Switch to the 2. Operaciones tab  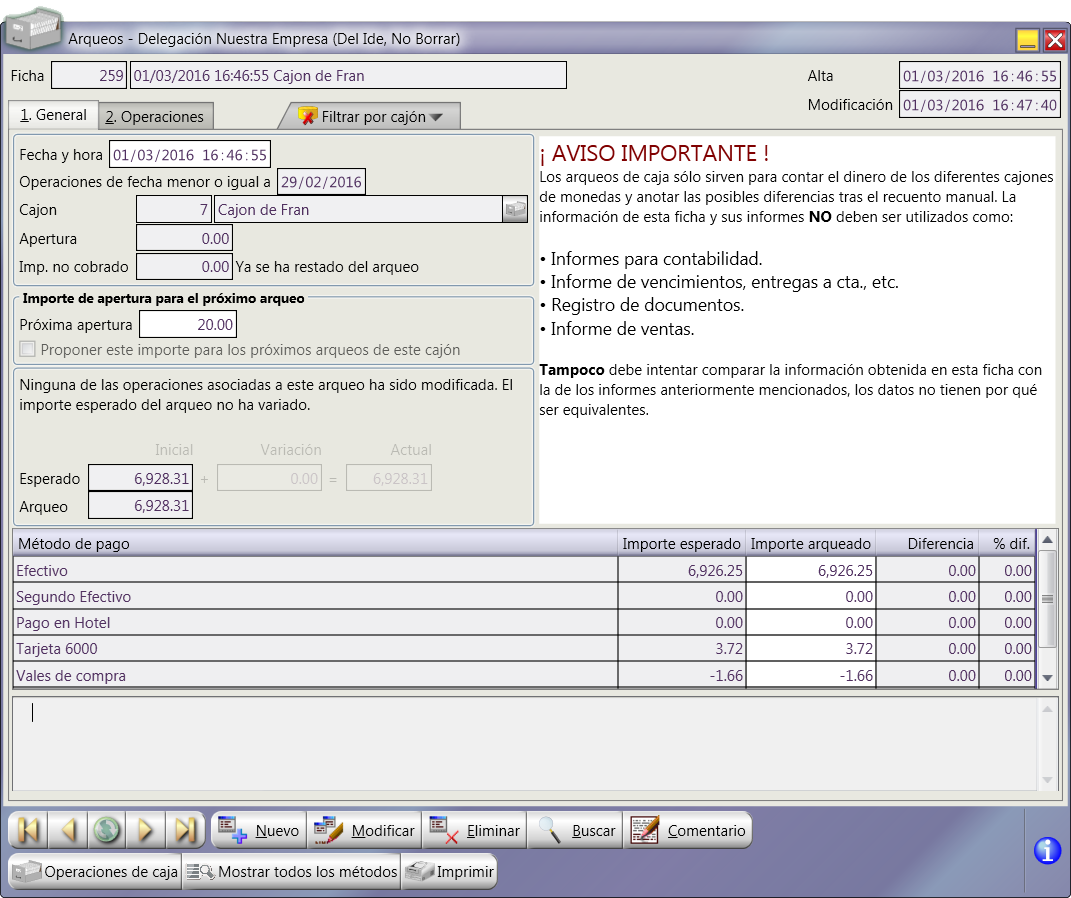(156, 117)
